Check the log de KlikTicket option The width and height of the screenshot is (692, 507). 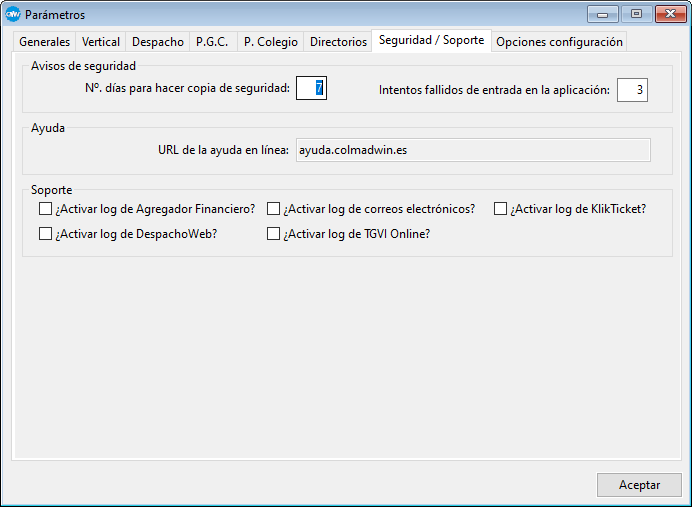tap(500, 209)
